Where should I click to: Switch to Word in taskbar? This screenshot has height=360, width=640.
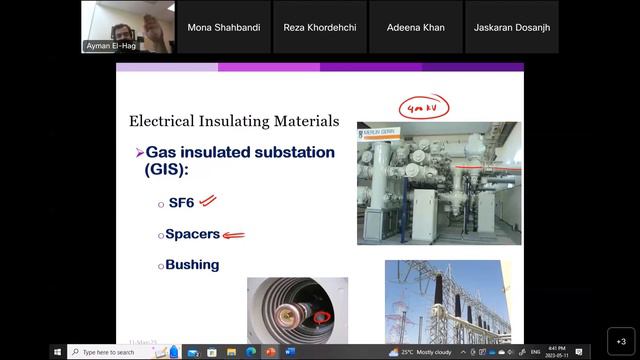[290, 352]
